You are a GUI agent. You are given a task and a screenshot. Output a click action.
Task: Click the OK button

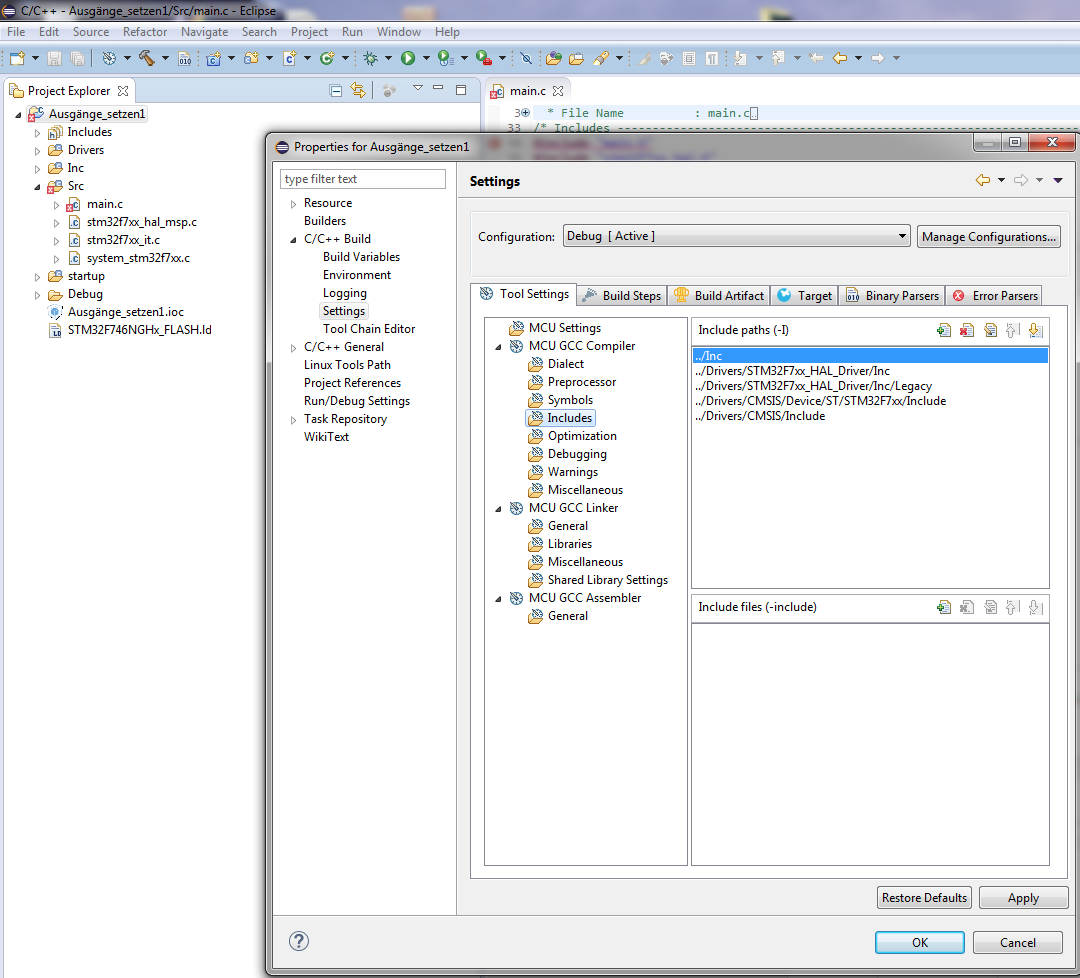click(x=920, y=942)
